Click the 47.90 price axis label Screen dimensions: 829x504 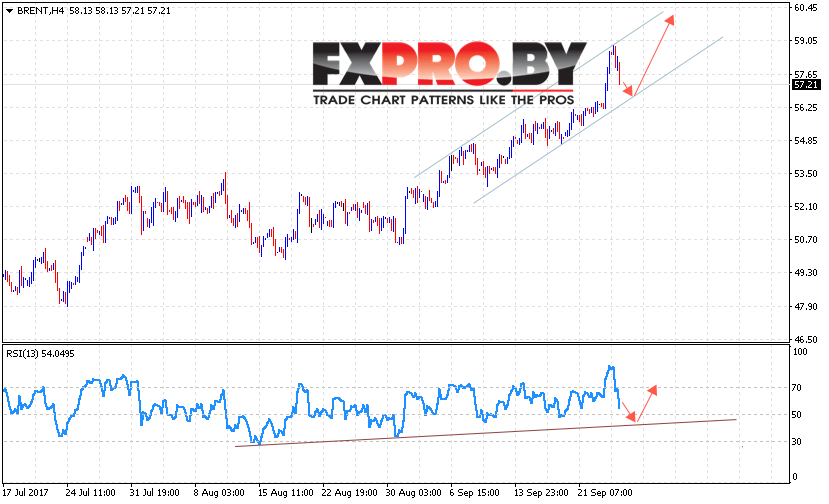tap(806, 307)
